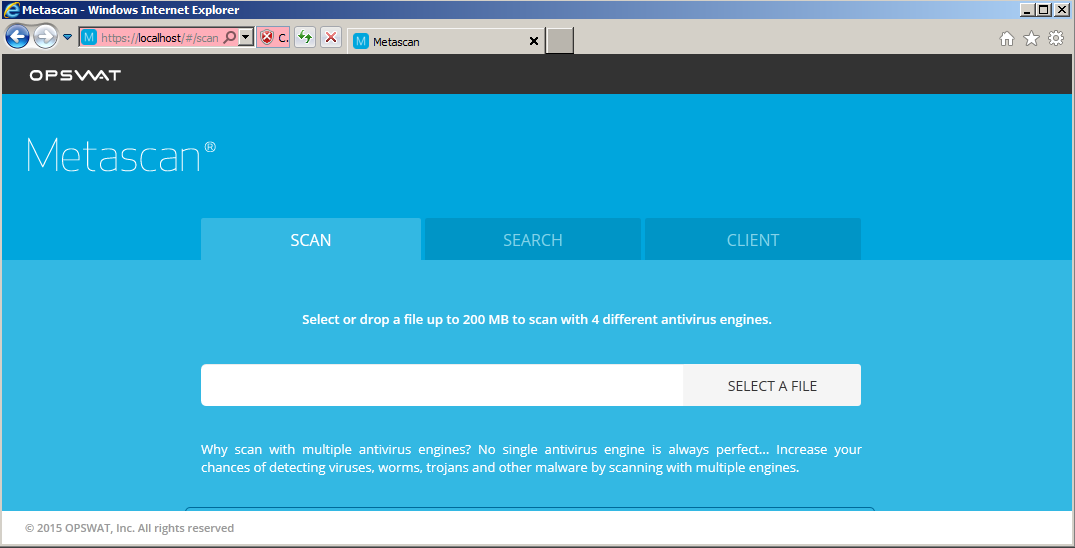
Task: Expand the address bar autocomplete dropdown
Action: 246,38
